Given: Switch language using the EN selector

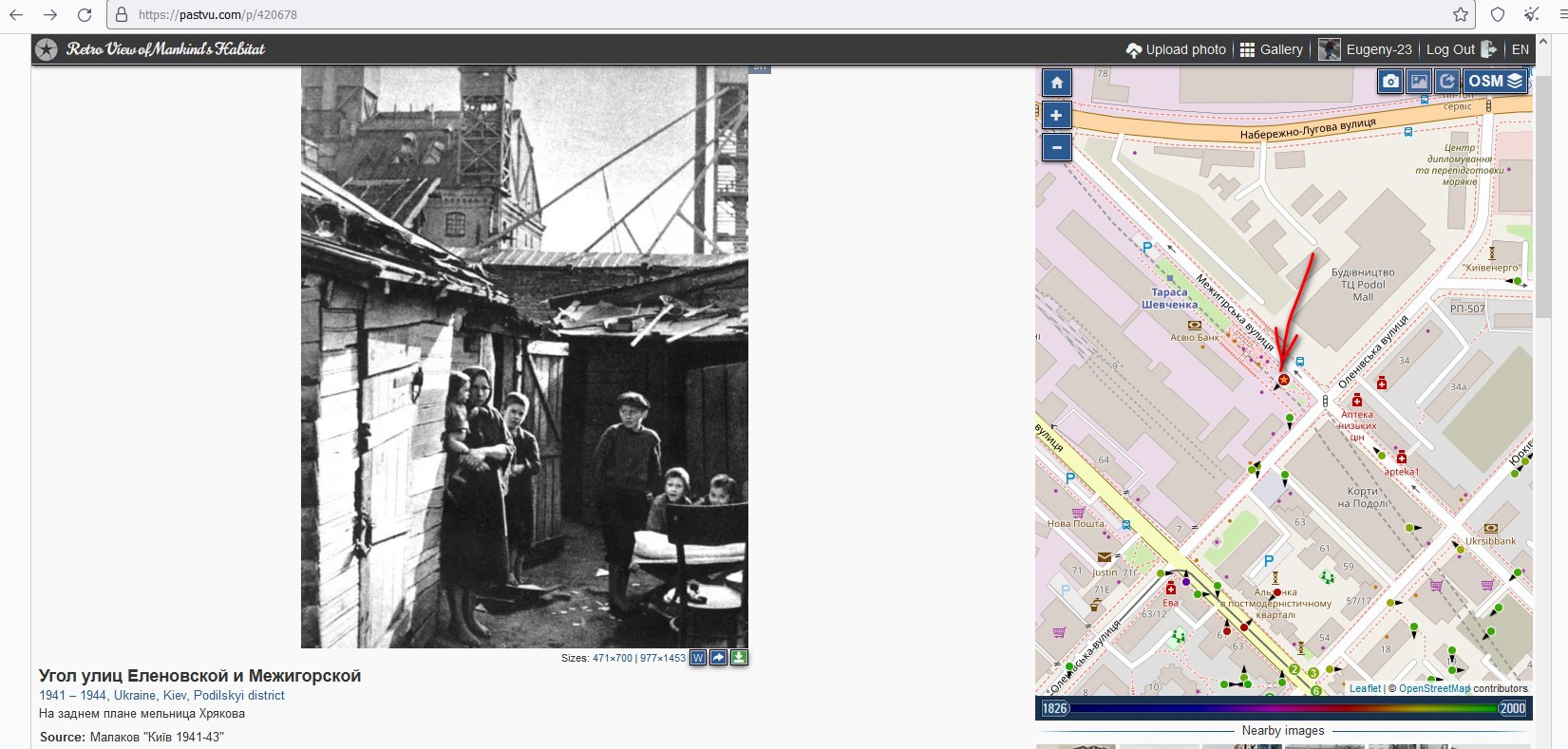Looking at the screenshot, I should 1521,49.
